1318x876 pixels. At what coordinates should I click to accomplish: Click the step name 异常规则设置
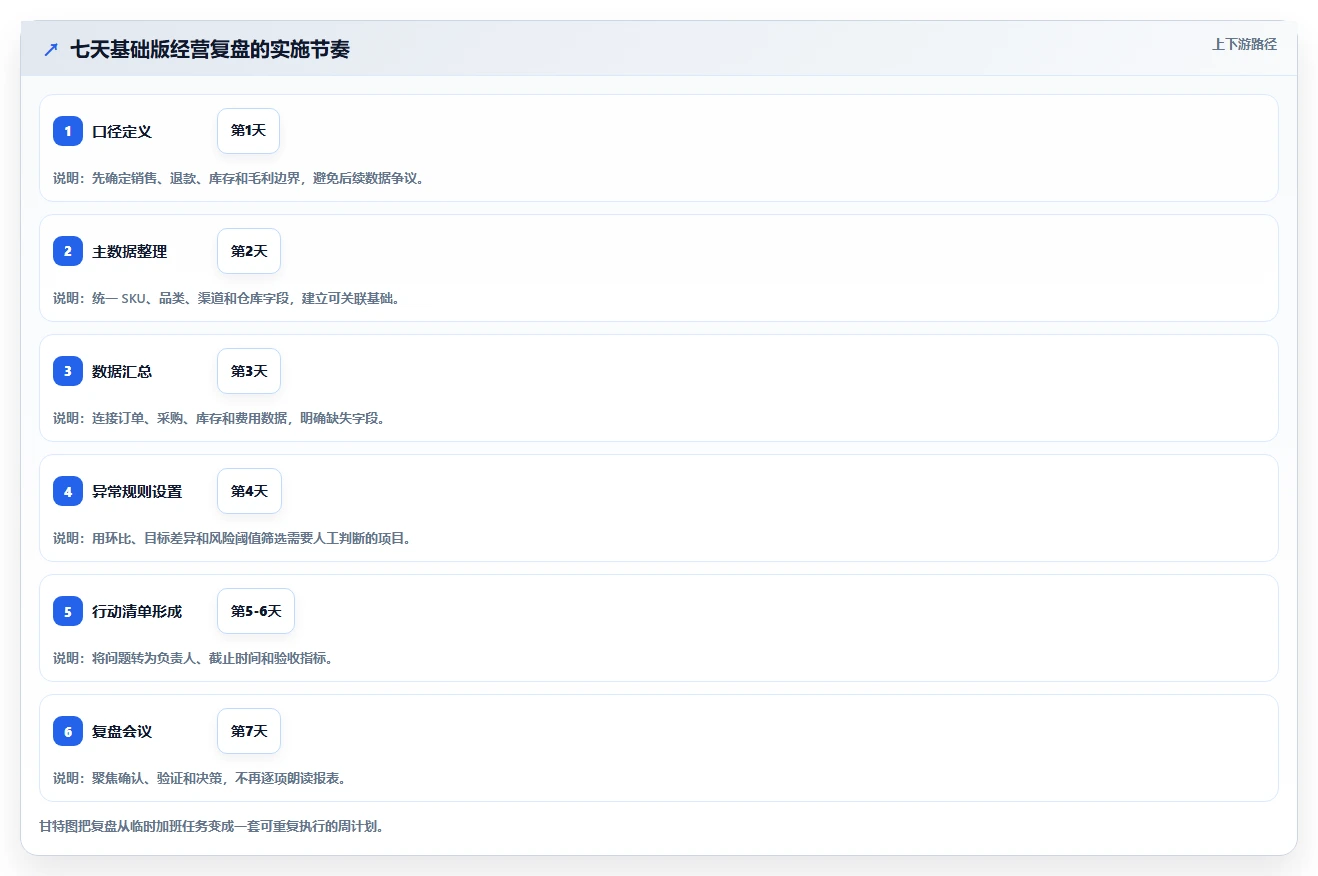pos(137,492)
